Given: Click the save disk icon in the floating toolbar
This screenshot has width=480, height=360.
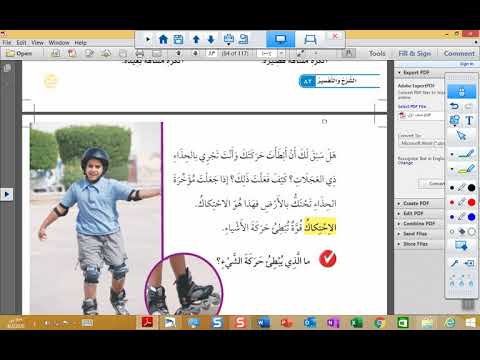Looking at the screenshot, I should pyautogui.click(x=178, y=39).
